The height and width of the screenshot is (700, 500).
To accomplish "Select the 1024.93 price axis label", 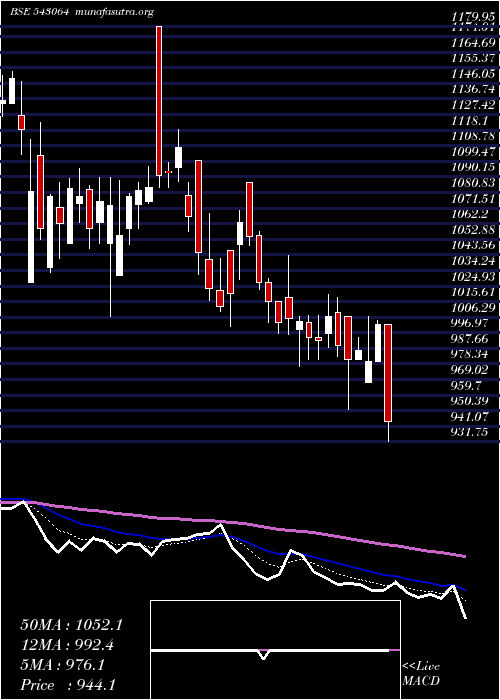I will point(473,276).
